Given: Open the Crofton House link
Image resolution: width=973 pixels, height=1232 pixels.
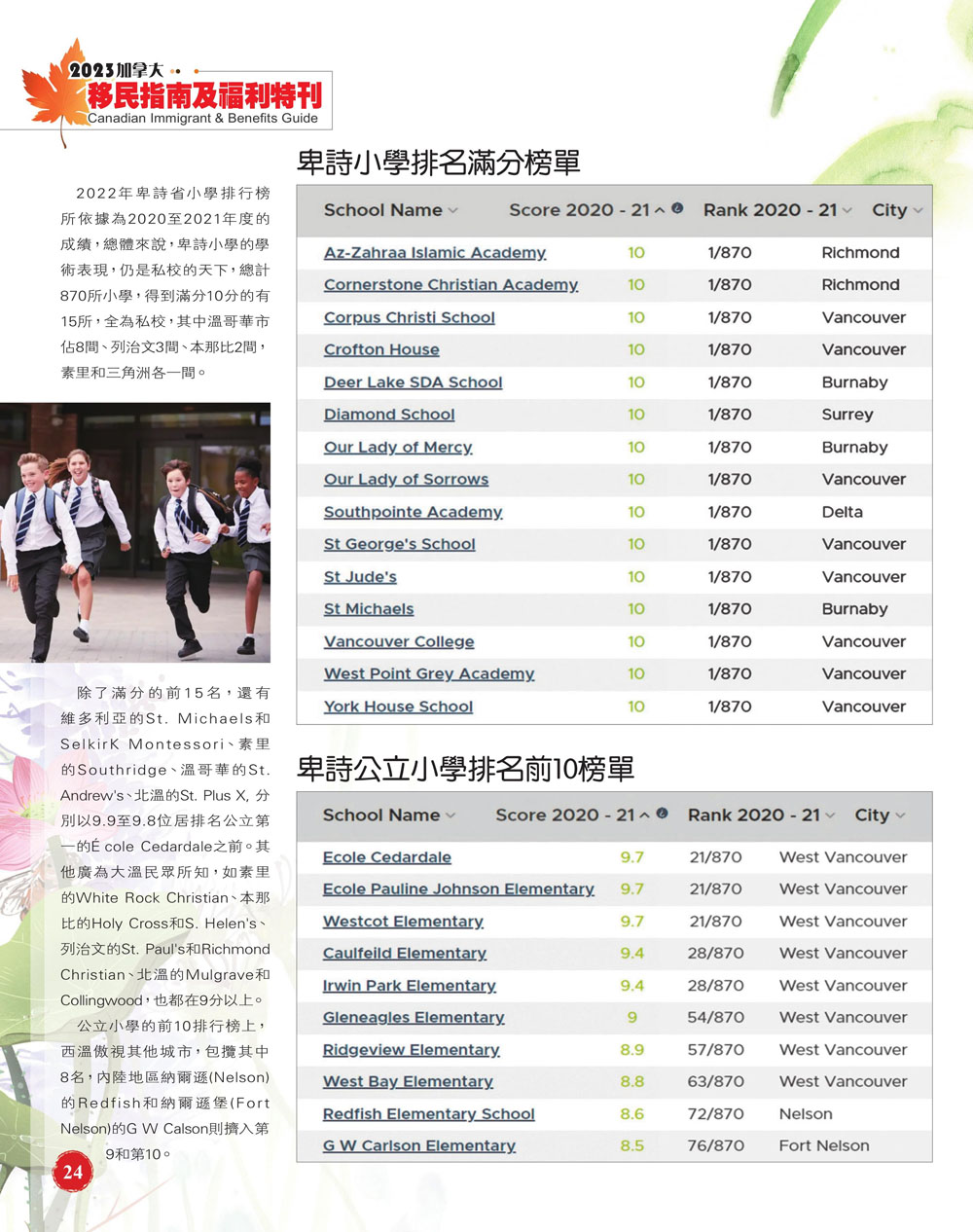Looking at the screenshot, I should coord(381,349).
